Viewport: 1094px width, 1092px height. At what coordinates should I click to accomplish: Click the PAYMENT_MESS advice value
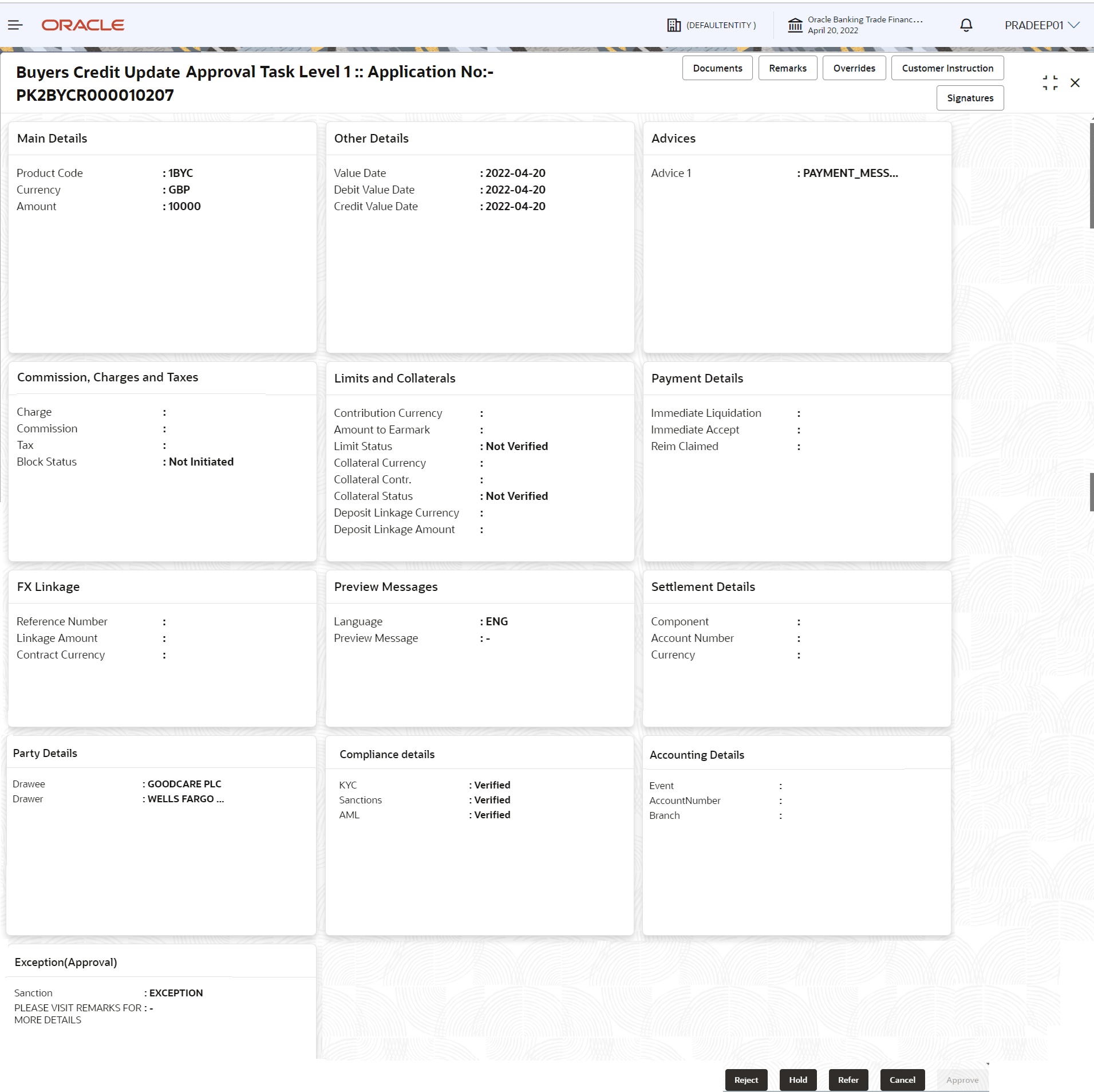click(848, 172)
